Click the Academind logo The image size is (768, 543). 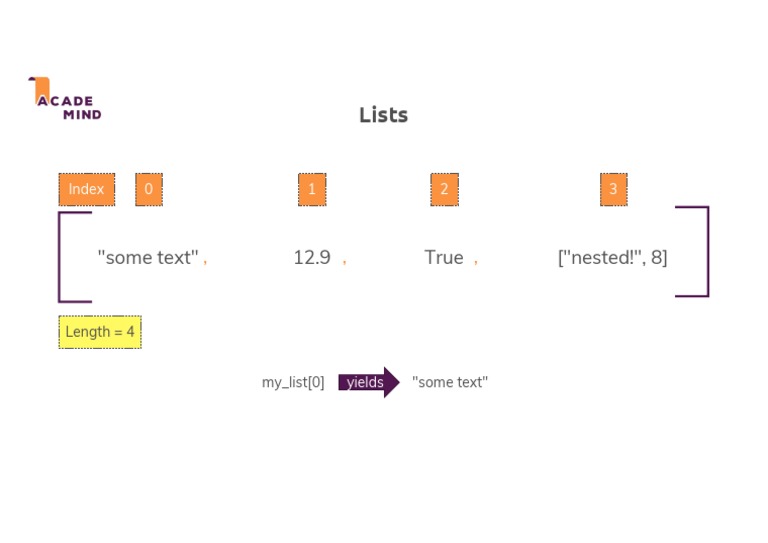[65, 98]
